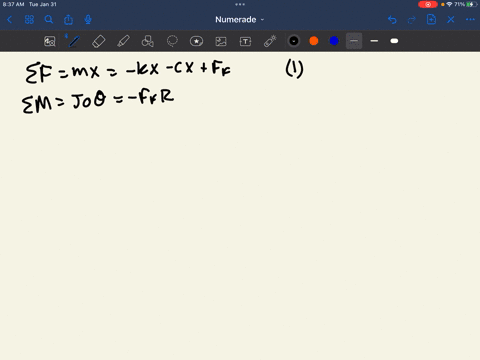Choose the black pen color
This screenshot has height=360, width=480.
(294, 41)
